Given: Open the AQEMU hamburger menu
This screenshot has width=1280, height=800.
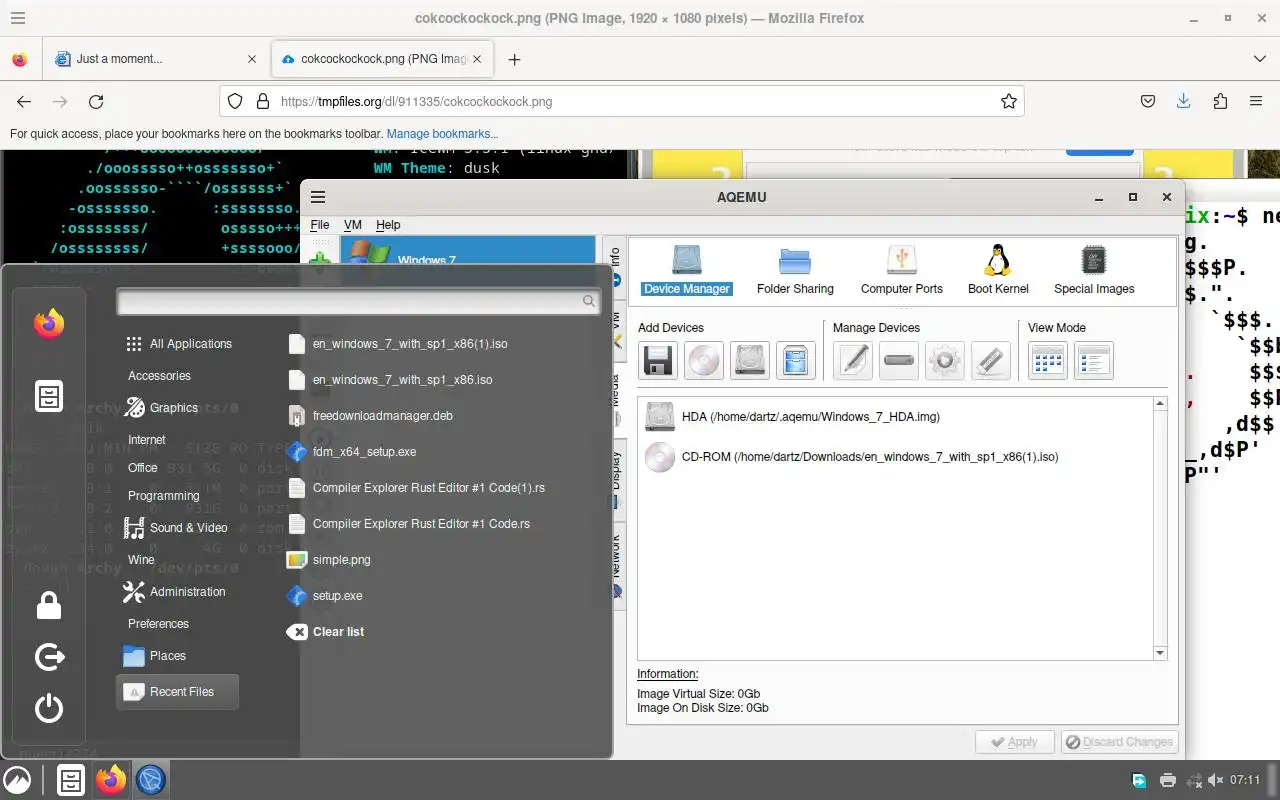Looking at the screenshot, I should (x=318, y=197).
